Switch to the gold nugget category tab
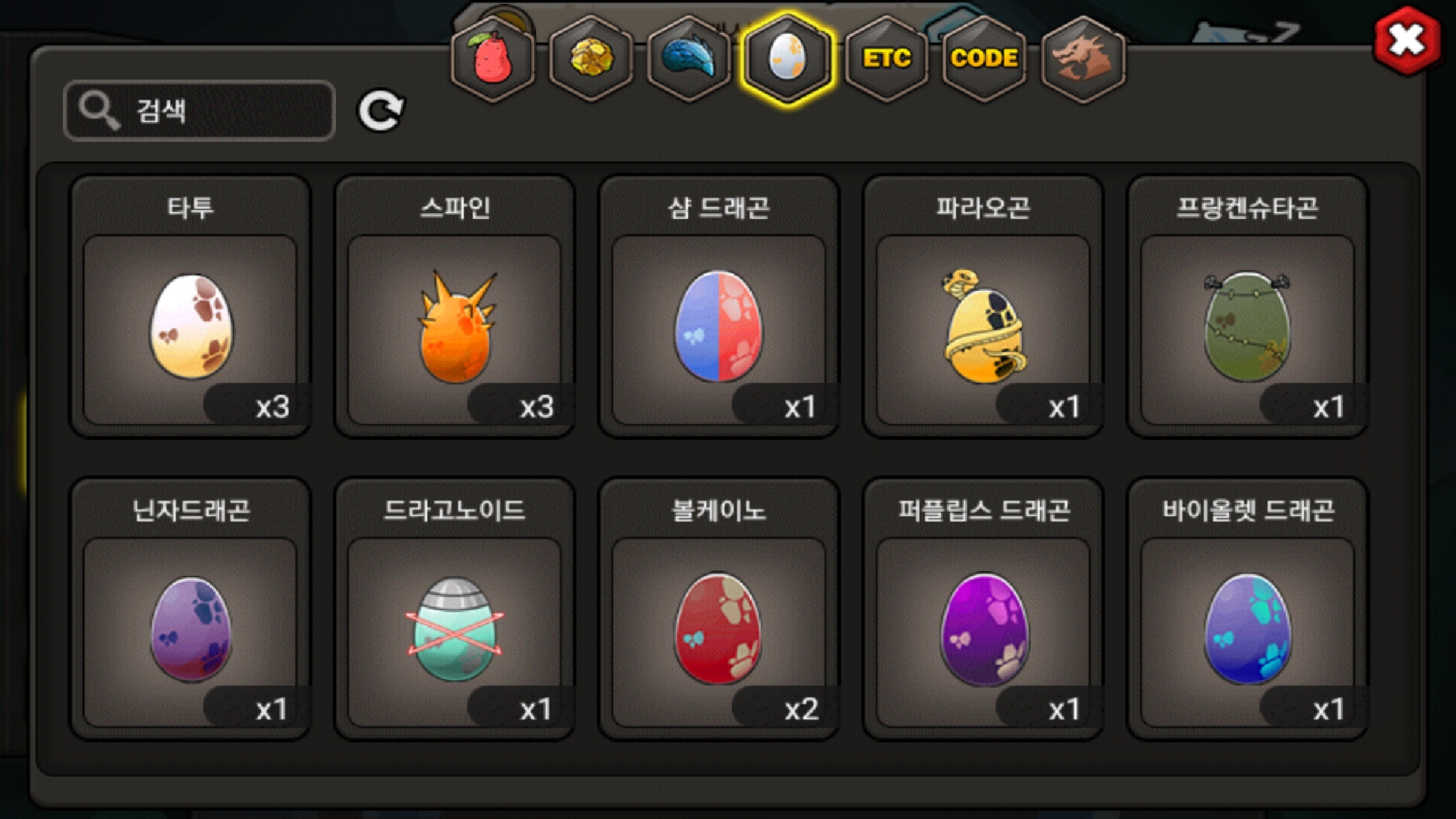The image size is (1456, 819). pyautogui.click(x=591, y=58)
